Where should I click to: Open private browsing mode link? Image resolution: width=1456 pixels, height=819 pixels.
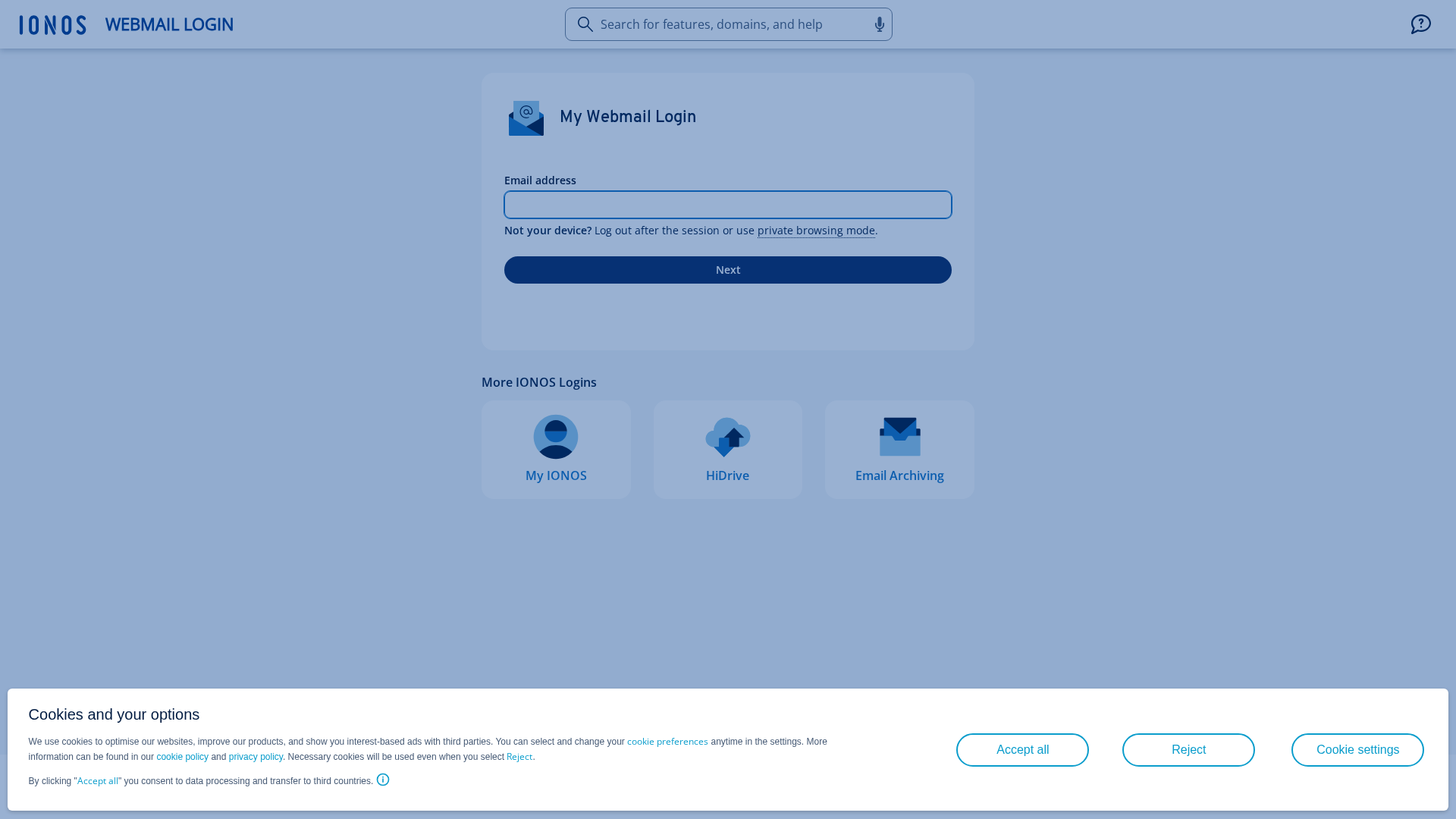click(x=816, y=231)
